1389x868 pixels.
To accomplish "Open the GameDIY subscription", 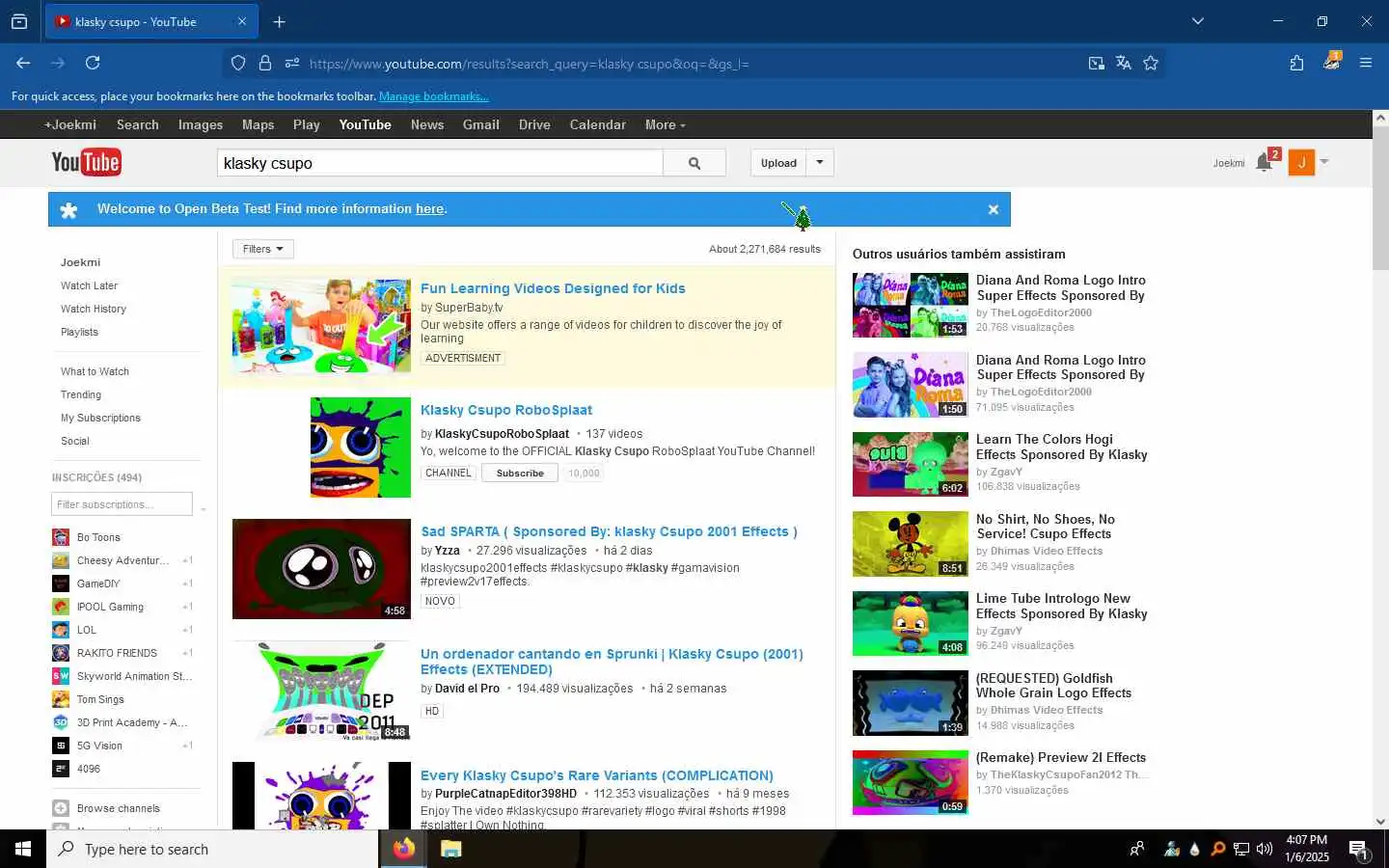I will click(98, 583).
